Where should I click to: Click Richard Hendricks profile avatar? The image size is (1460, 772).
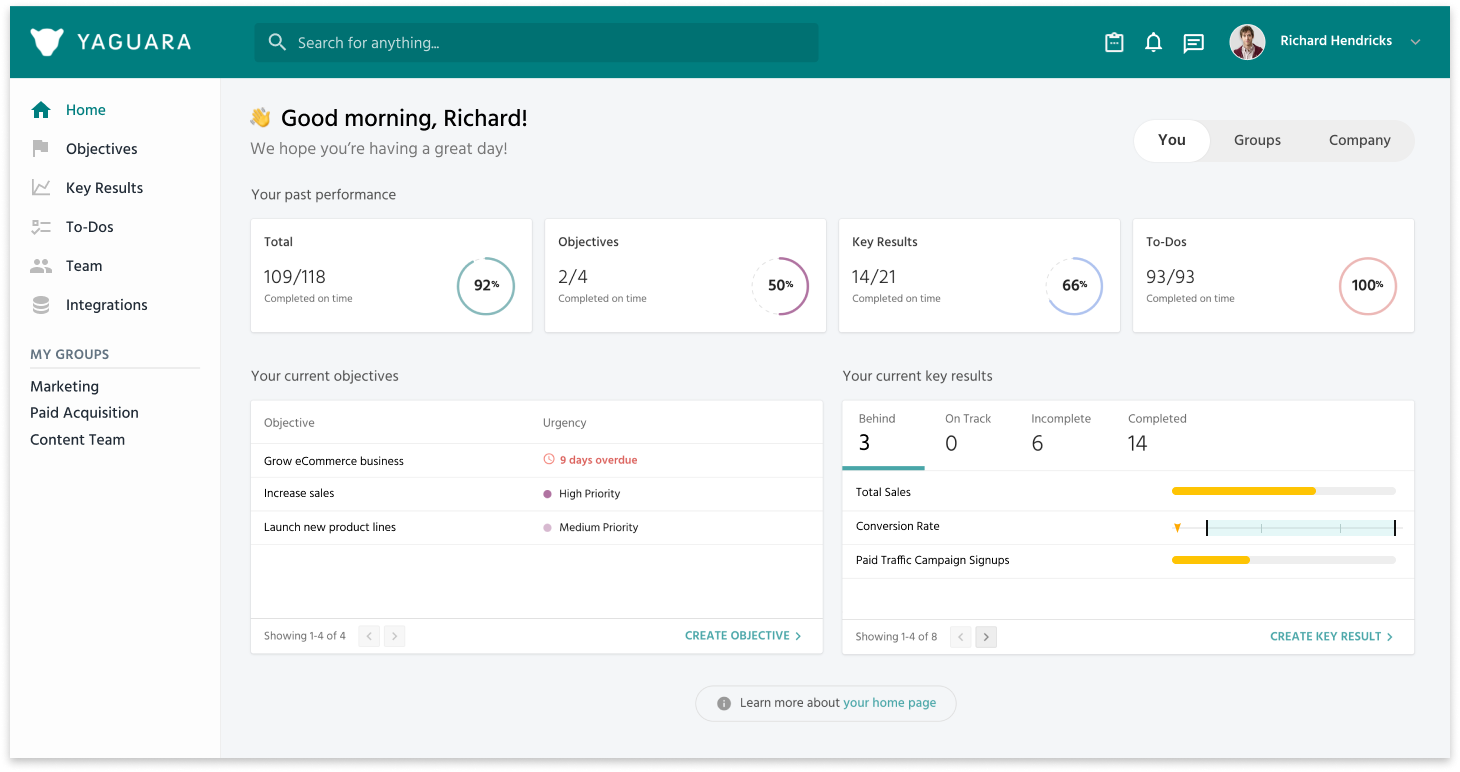[x=1247, y=42]
